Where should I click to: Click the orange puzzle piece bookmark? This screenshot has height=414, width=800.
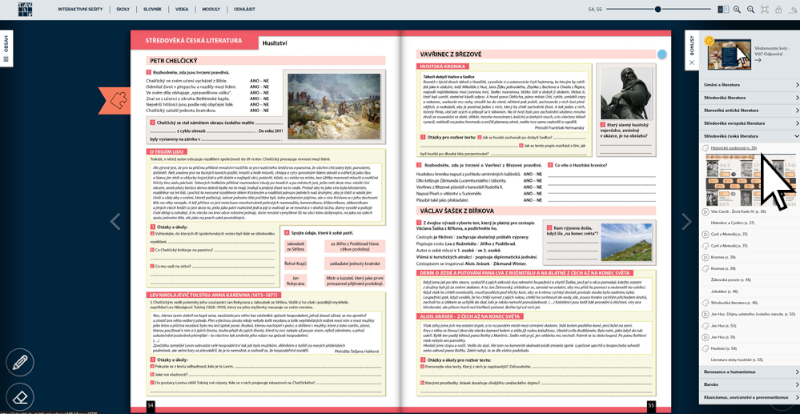click(115, 101)
